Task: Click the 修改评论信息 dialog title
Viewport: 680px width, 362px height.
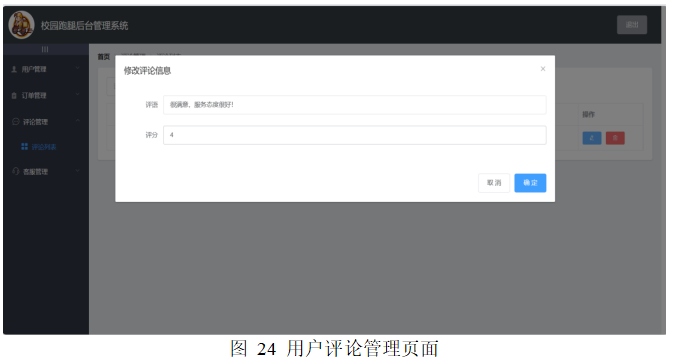Action: click(147, 71)
